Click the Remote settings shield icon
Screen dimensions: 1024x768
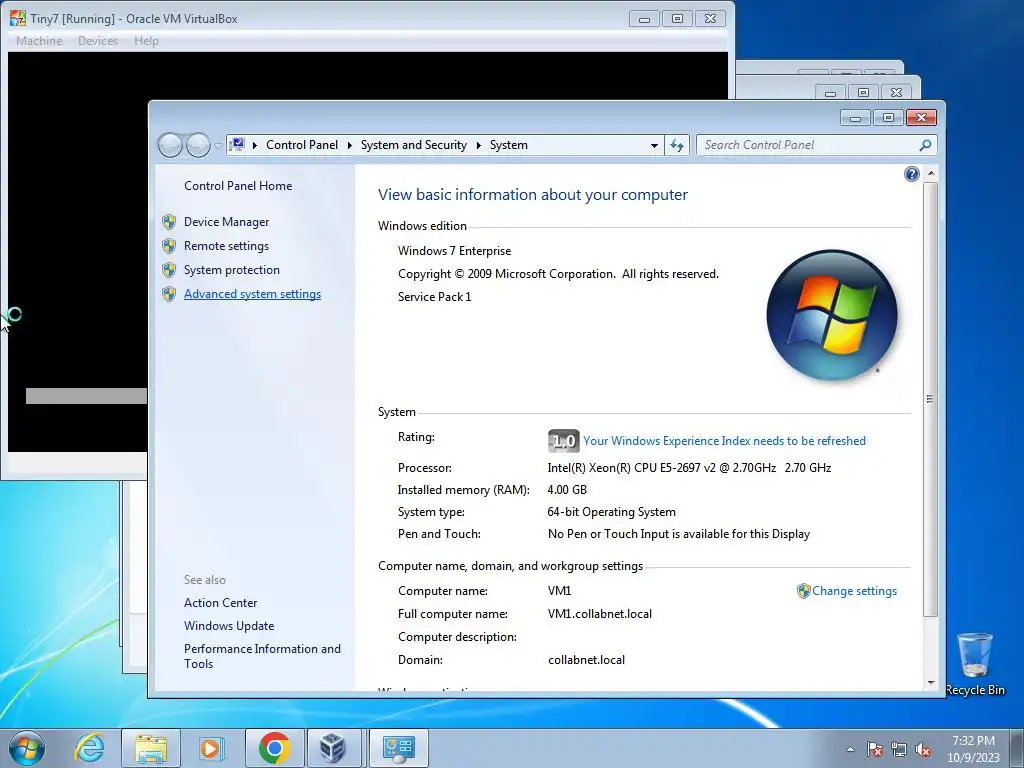point(169,246)
